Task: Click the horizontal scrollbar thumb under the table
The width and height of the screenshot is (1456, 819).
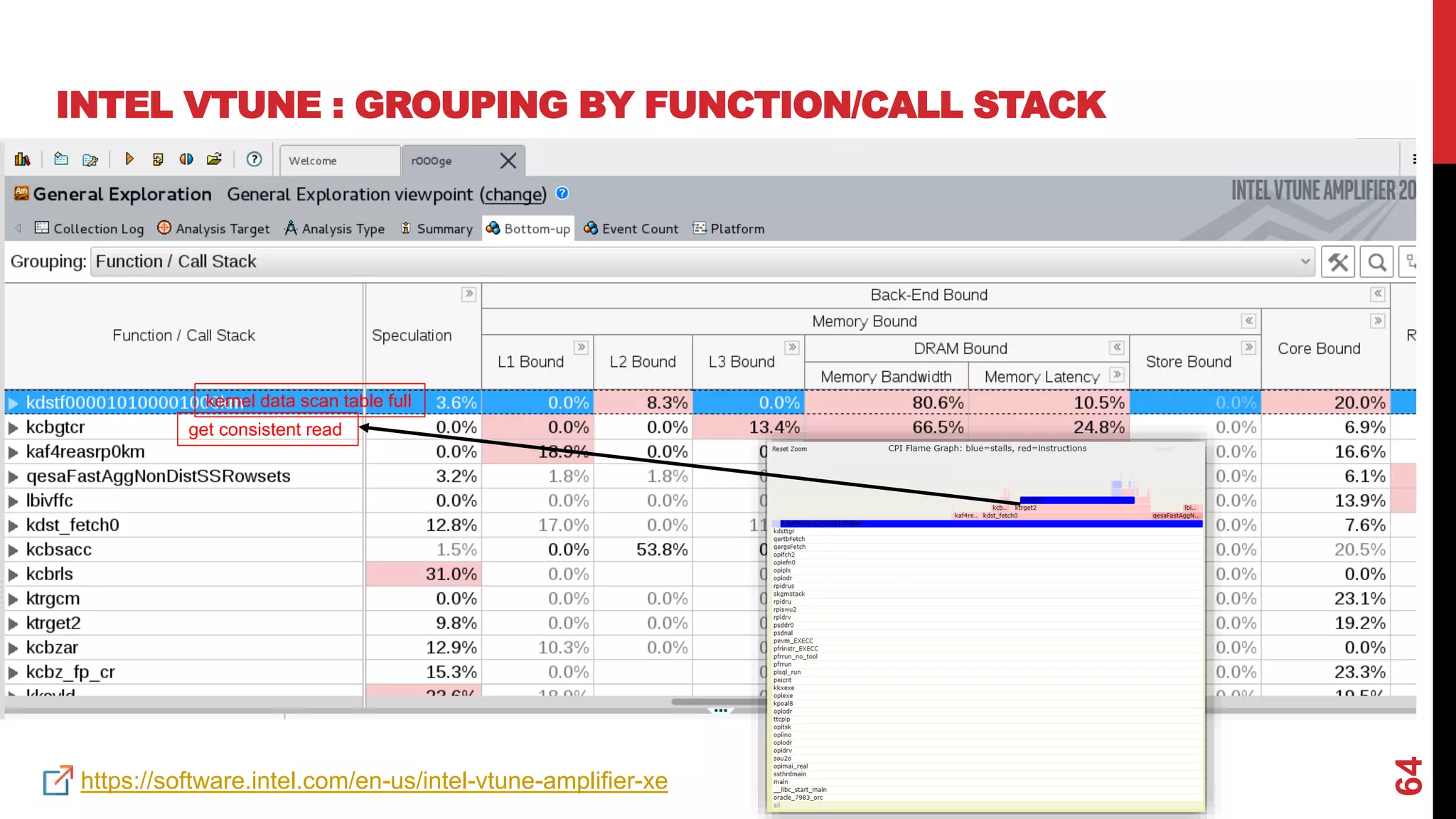Action: 718,702
